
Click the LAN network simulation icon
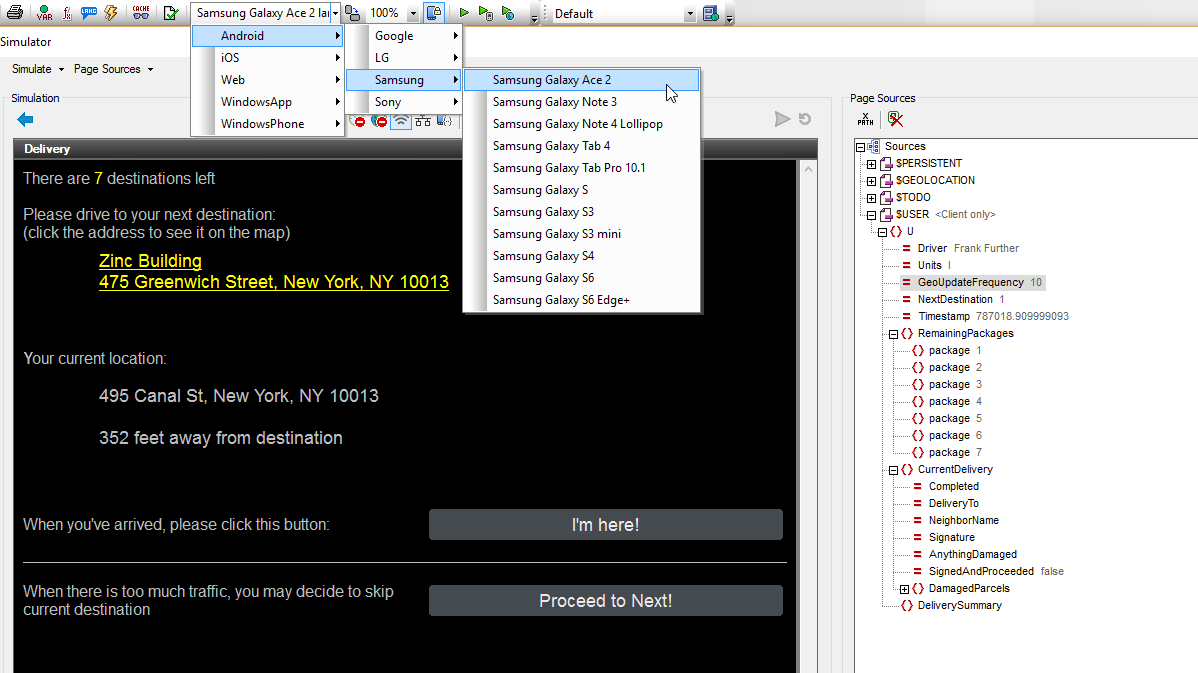(423, 121)
